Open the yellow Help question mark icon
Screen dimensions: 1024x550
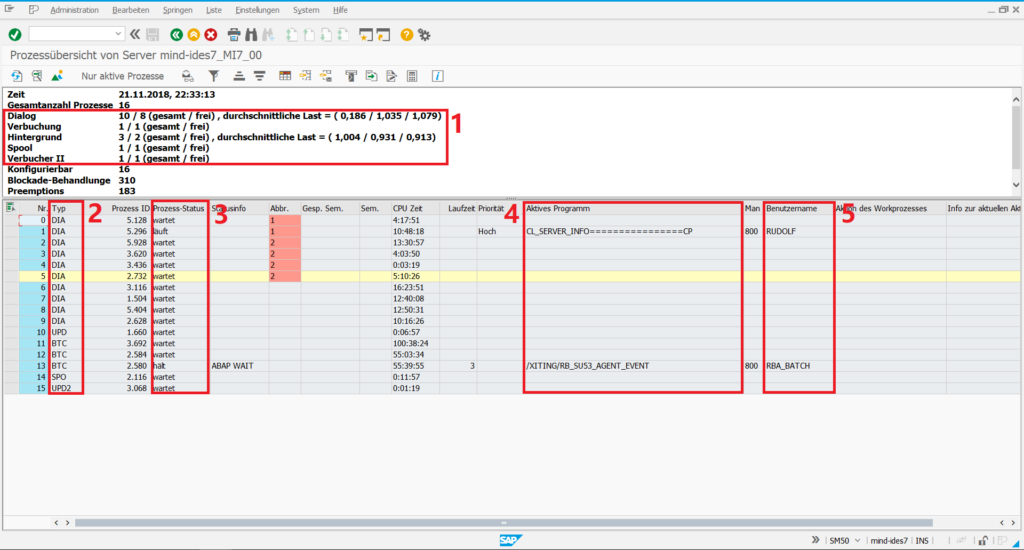[407, 34]
